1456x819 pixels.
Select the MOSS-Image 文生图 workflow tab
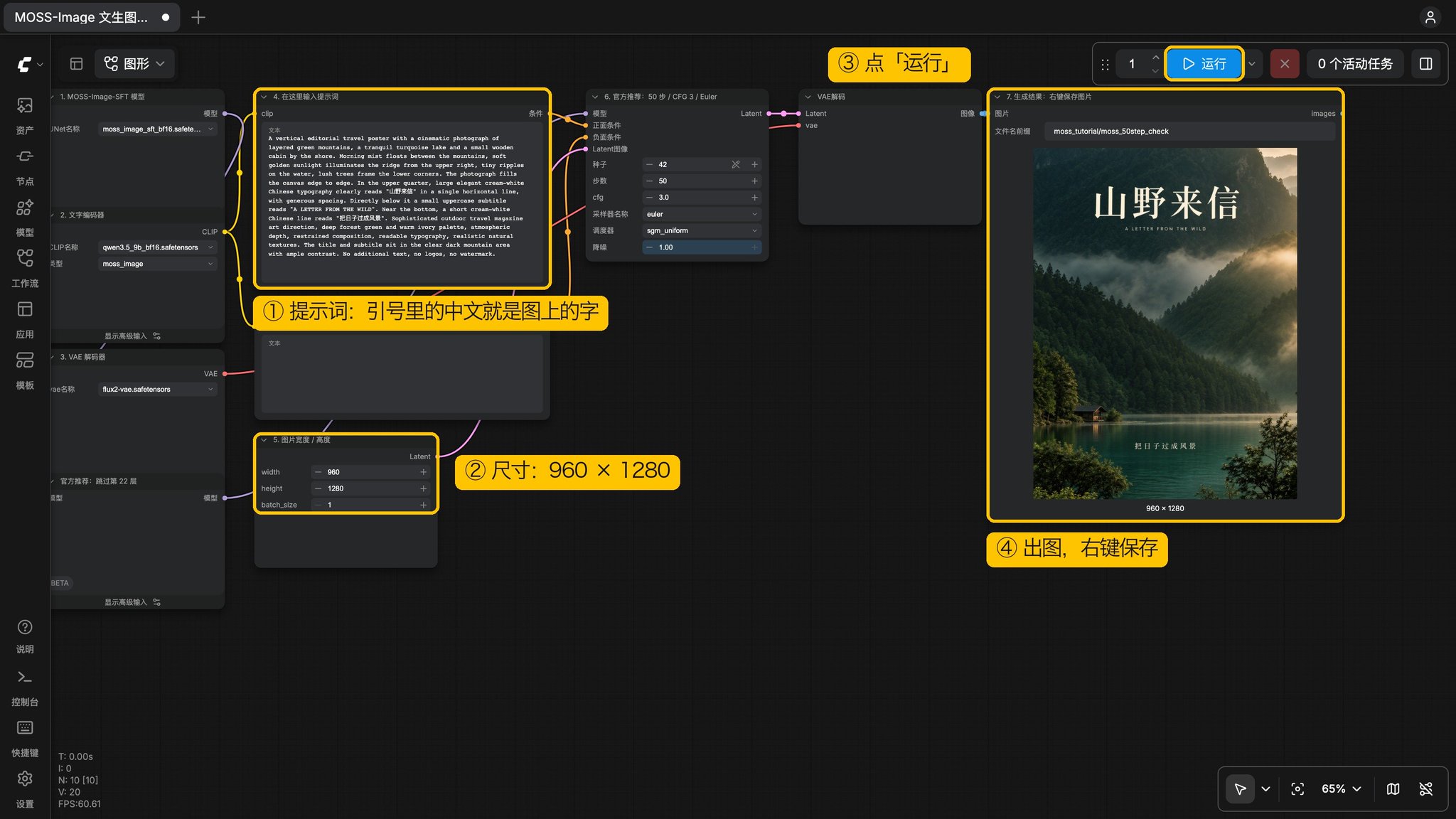click(x=91, y=17)
